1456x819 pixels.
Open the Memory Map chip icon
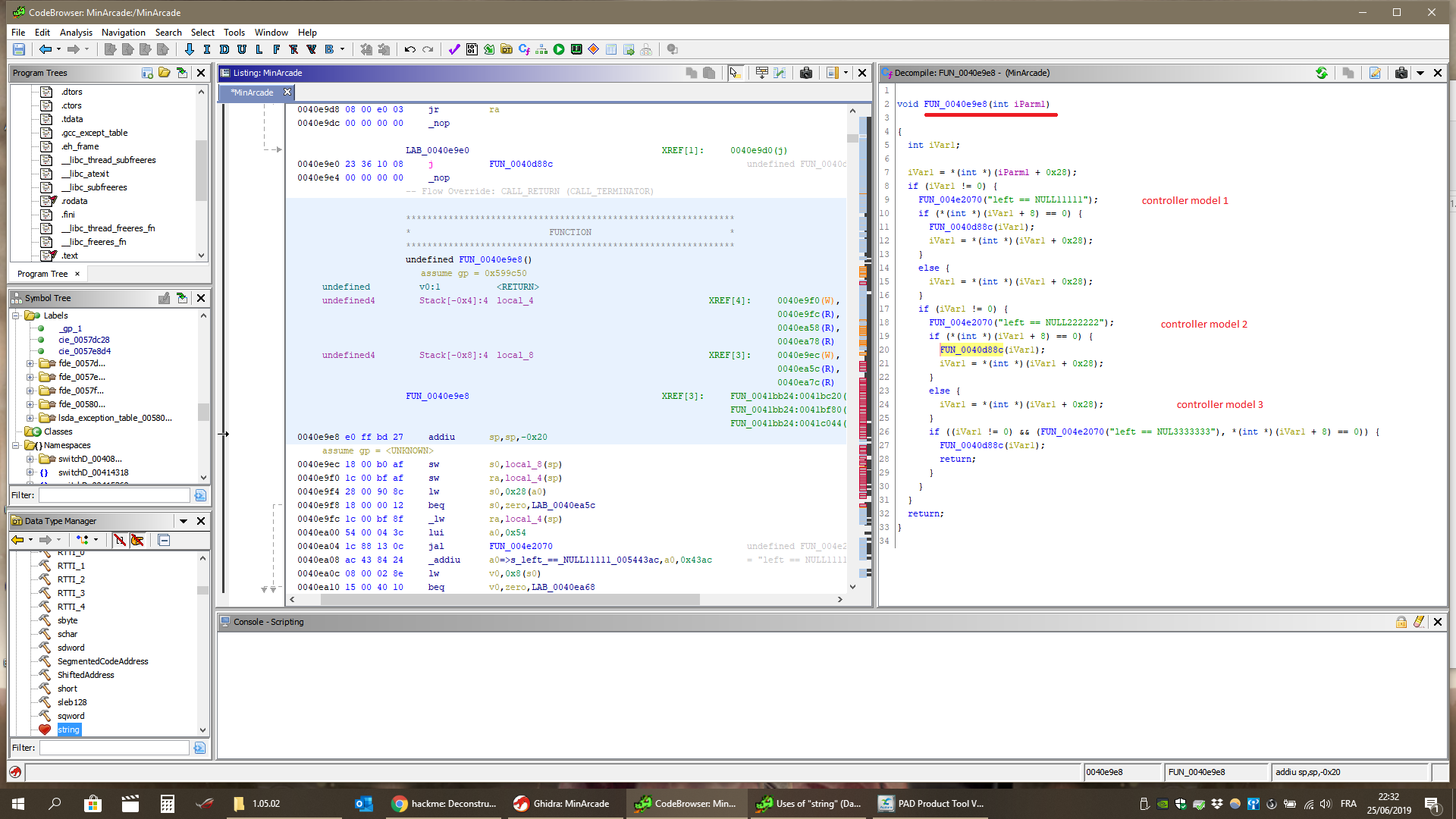(x=576, y=49)
